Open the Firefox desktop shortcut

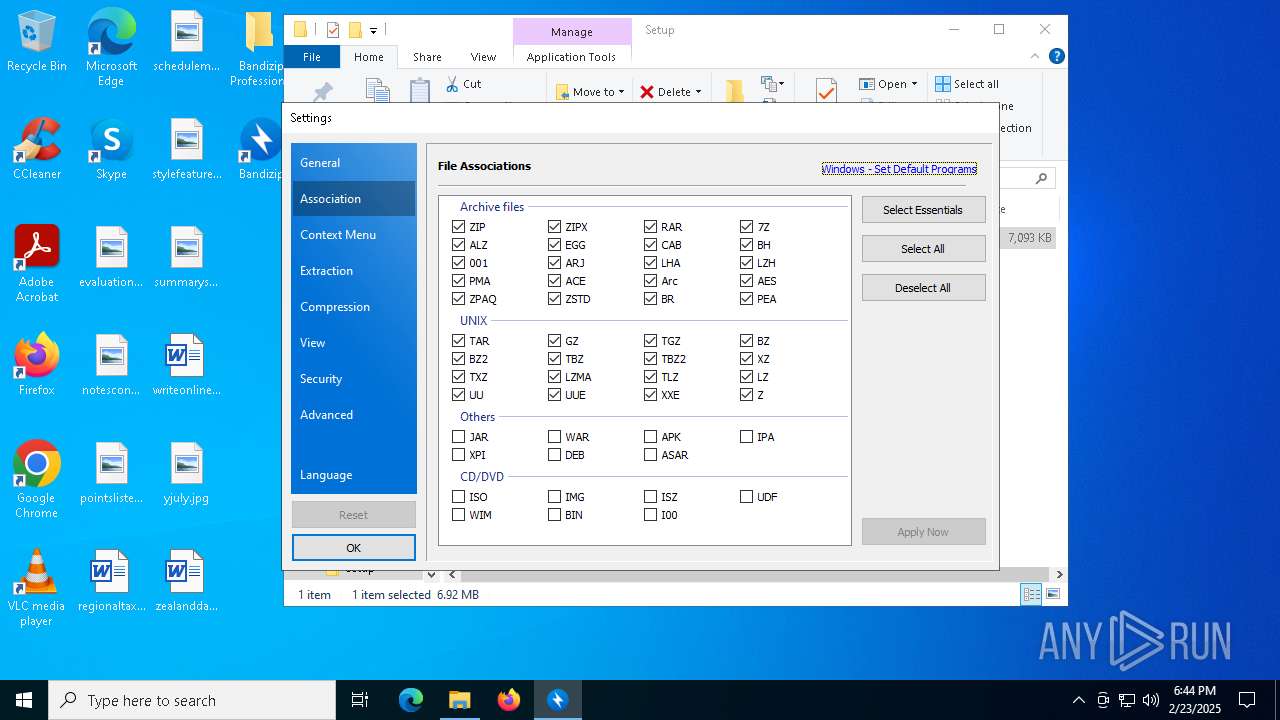(x=37, y=365)
